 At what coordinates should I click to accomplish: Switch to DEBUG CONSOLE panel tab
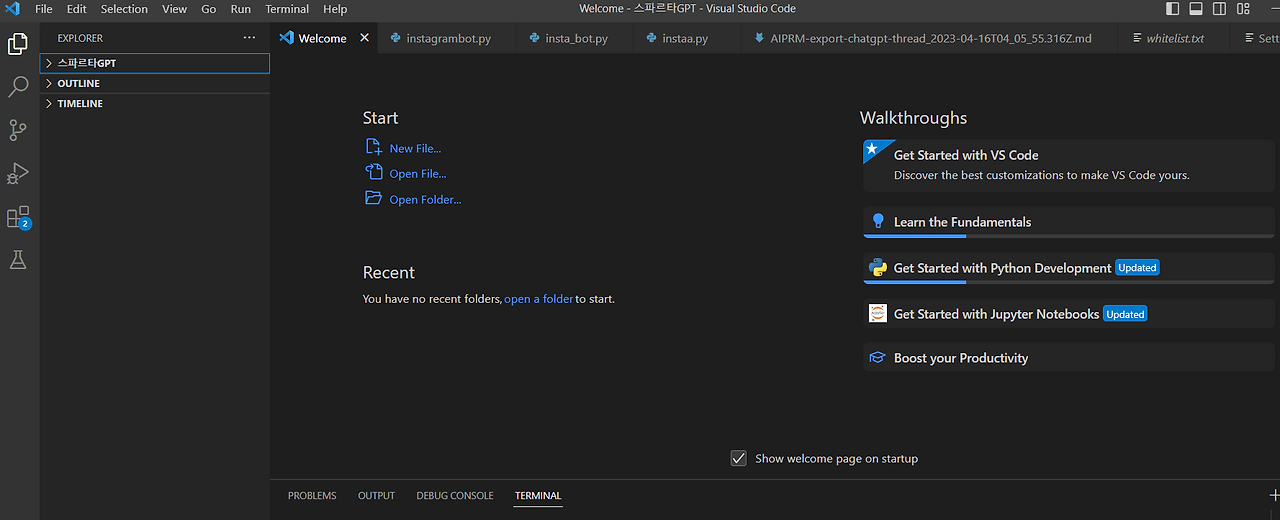[x=455, y=495]
